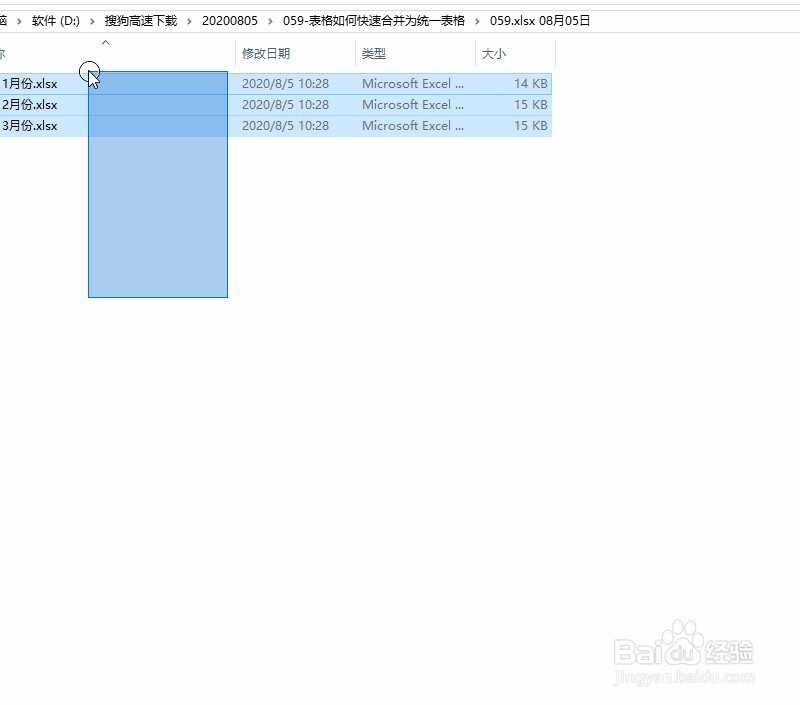Expand chevron after 搜狗高速下载 breadcrumb
The height and width of the screenshot is (705, 800).
(189, 21)
